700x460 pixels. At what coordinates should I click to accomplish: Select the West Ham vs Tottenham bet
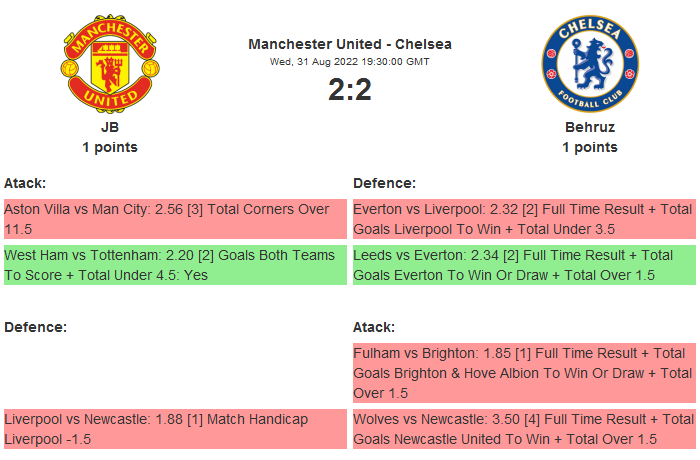[175, 265]
